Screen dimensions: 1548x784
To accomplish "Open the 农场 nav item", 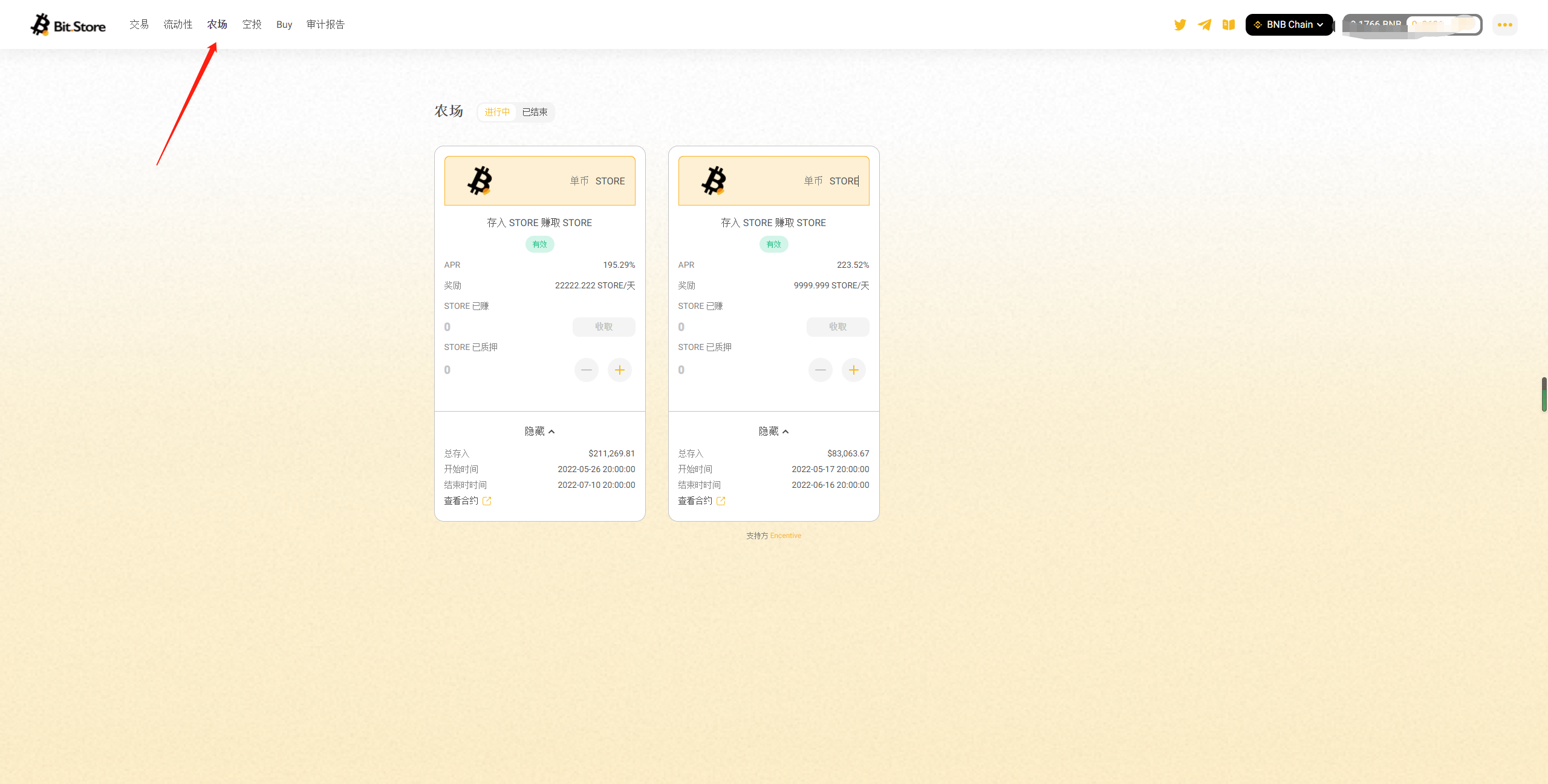I will click(x=217, y=25).
